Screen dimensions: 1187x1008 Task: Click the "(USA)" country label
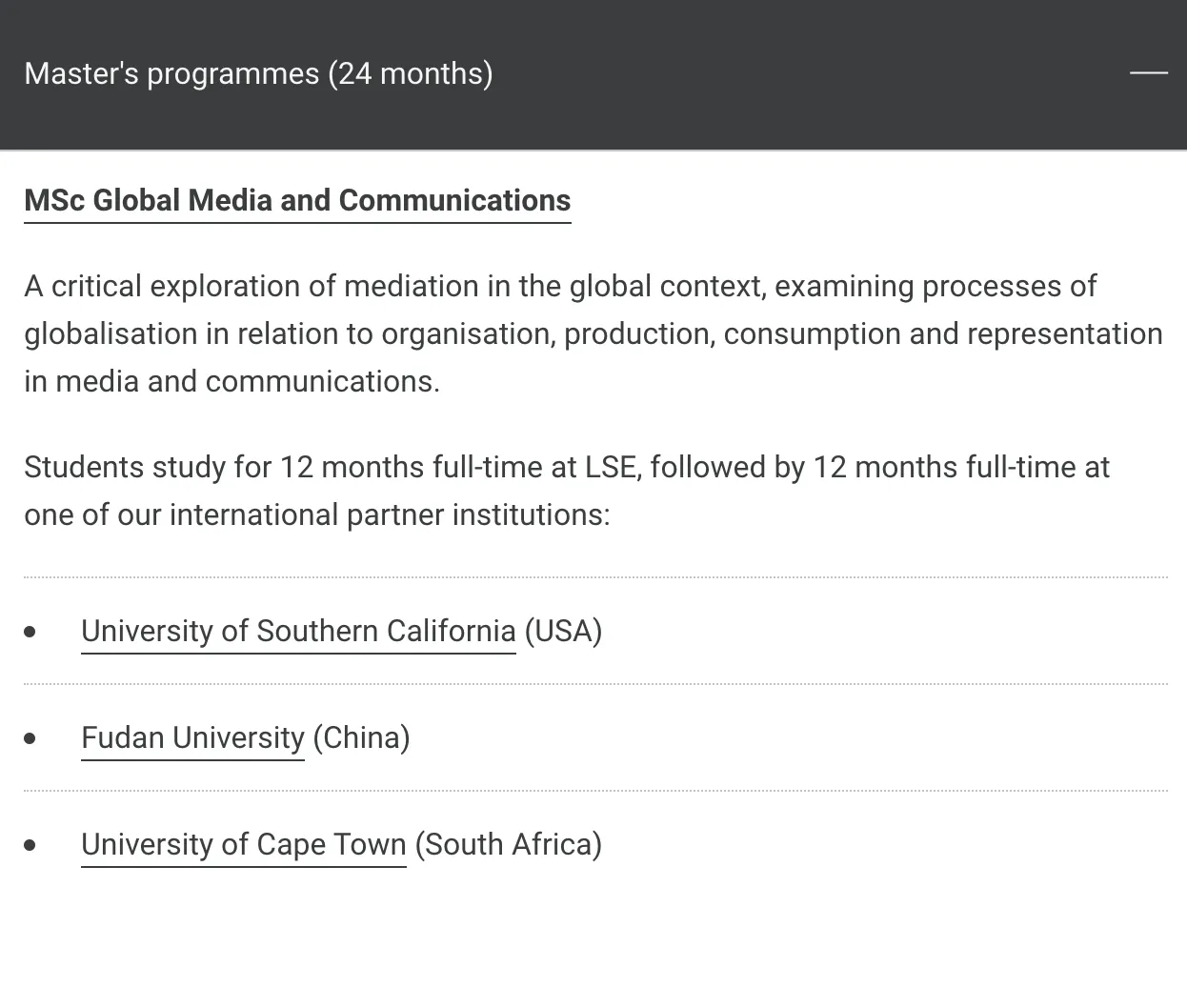coord(563,631)
